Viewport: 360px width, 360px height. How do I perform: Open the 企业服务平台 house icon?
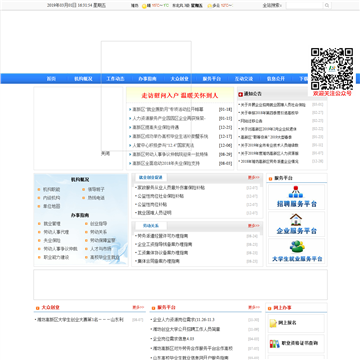296,220
